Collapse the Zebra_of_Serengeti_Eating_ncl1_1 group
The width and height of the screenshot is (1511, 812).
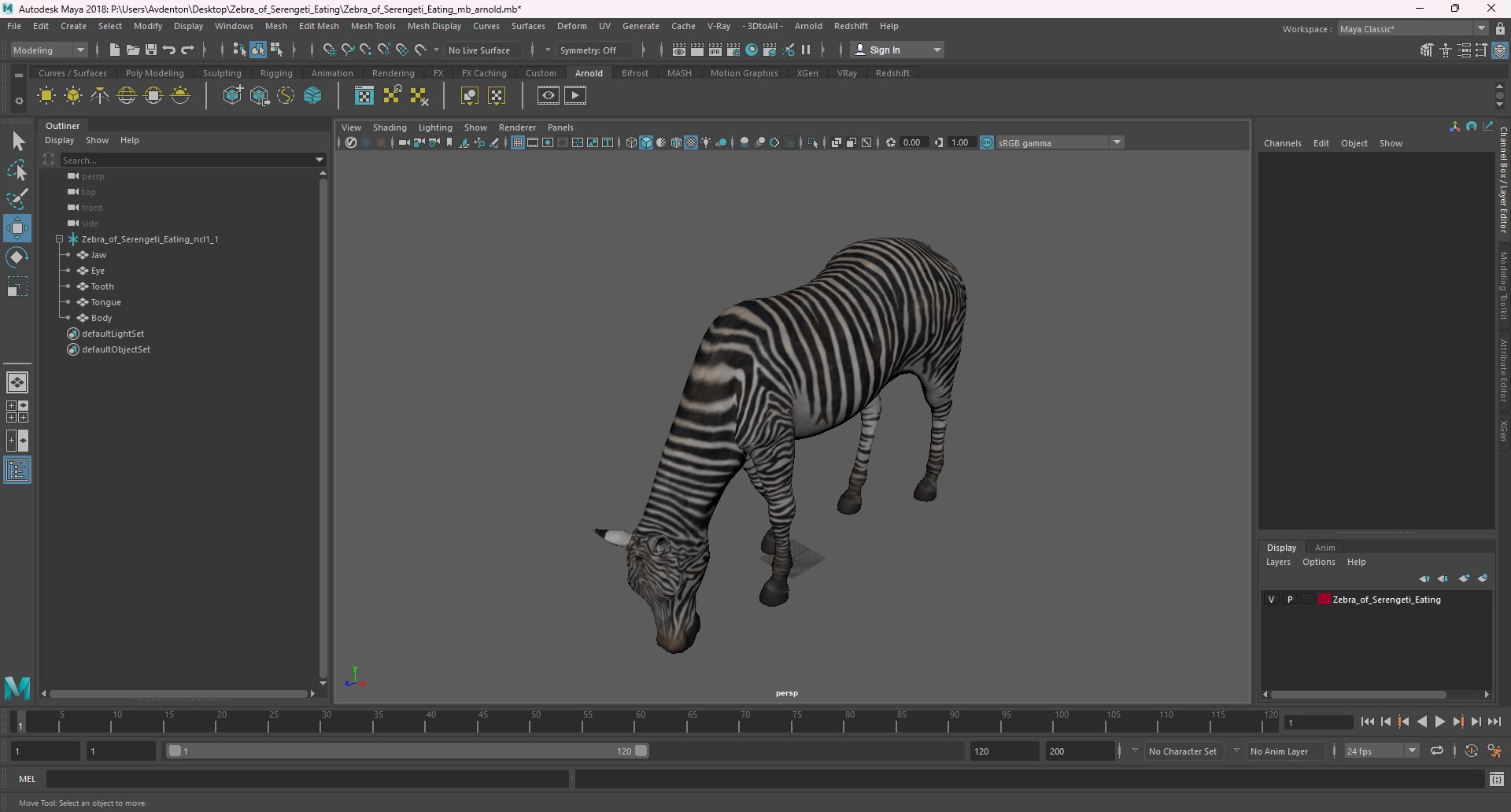[x=59, y=239]
